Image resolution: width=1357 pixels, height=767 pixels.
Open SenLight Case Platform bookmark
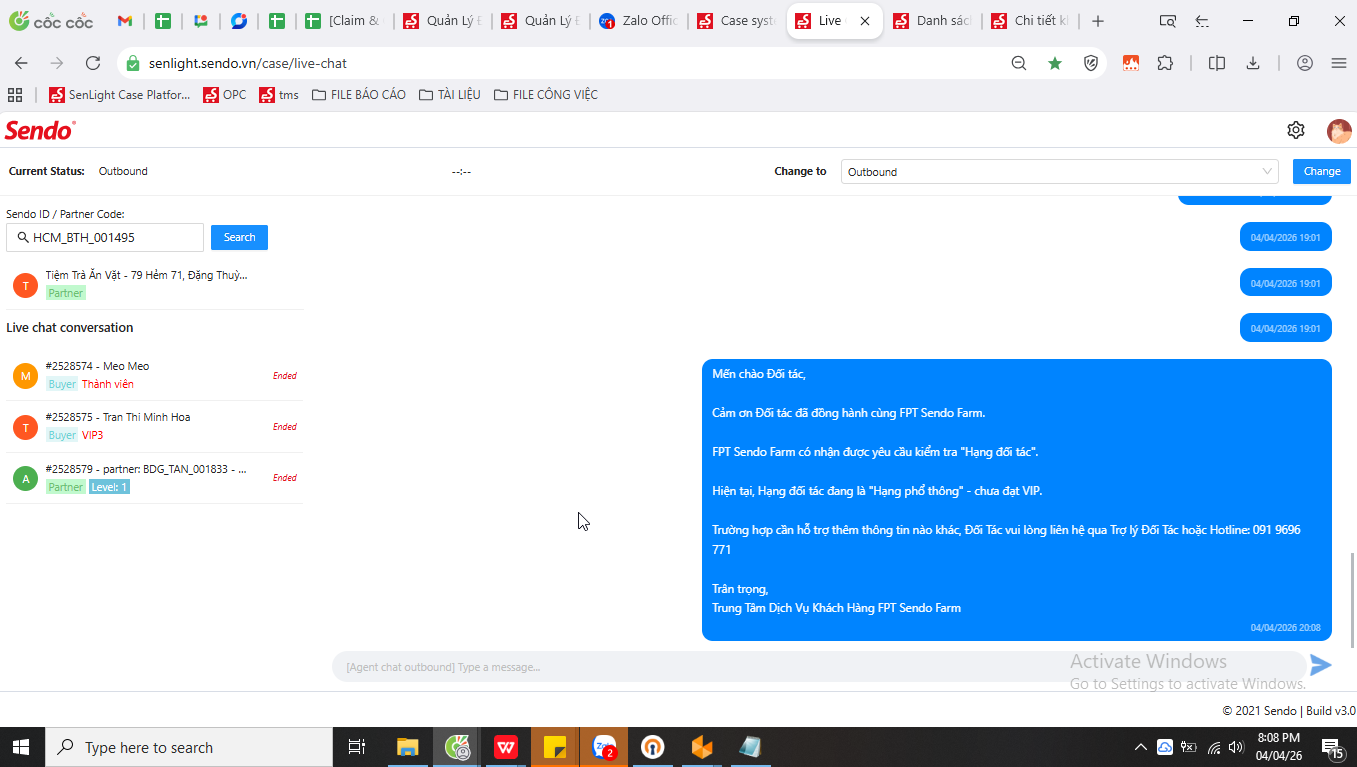tap(120, 95)
